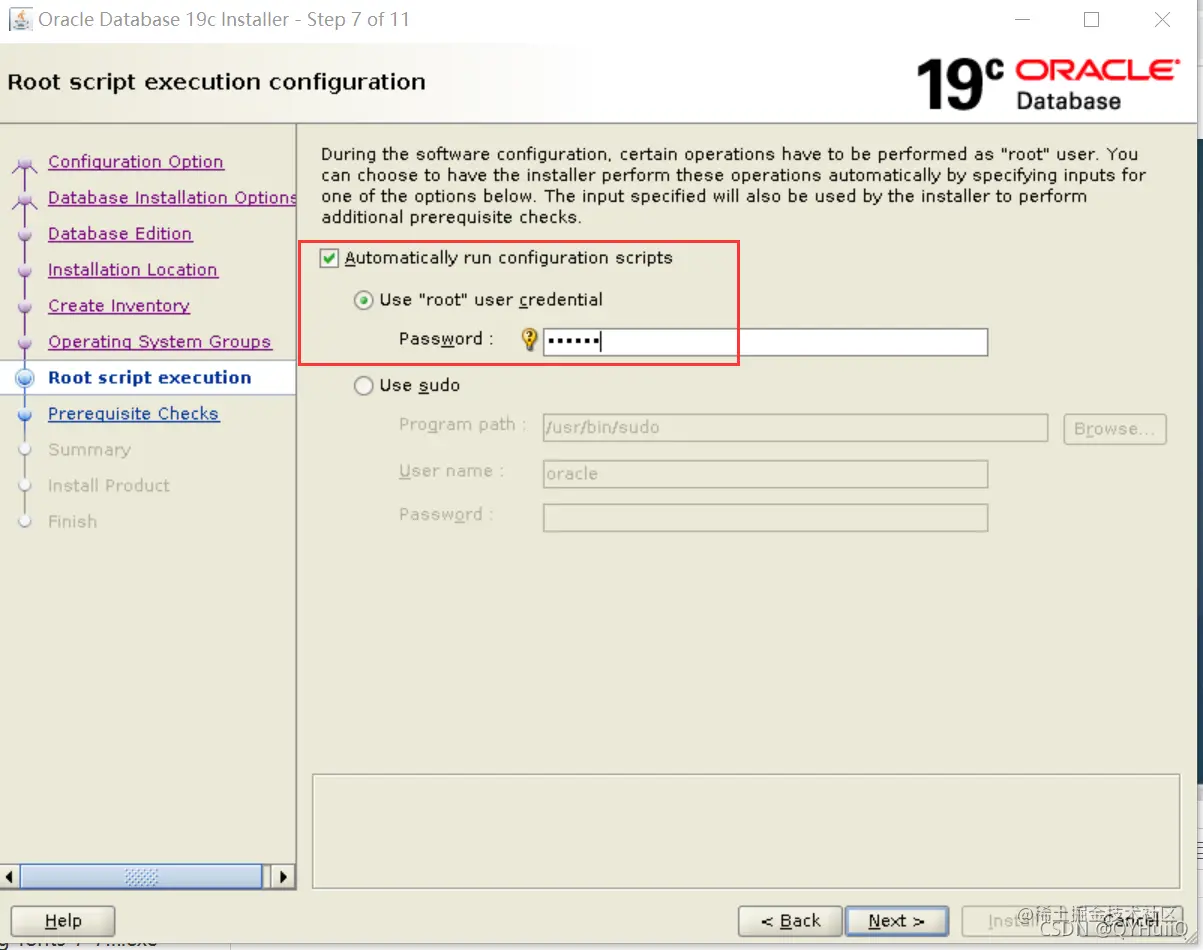Click the Browse... button

[1115, 429]
